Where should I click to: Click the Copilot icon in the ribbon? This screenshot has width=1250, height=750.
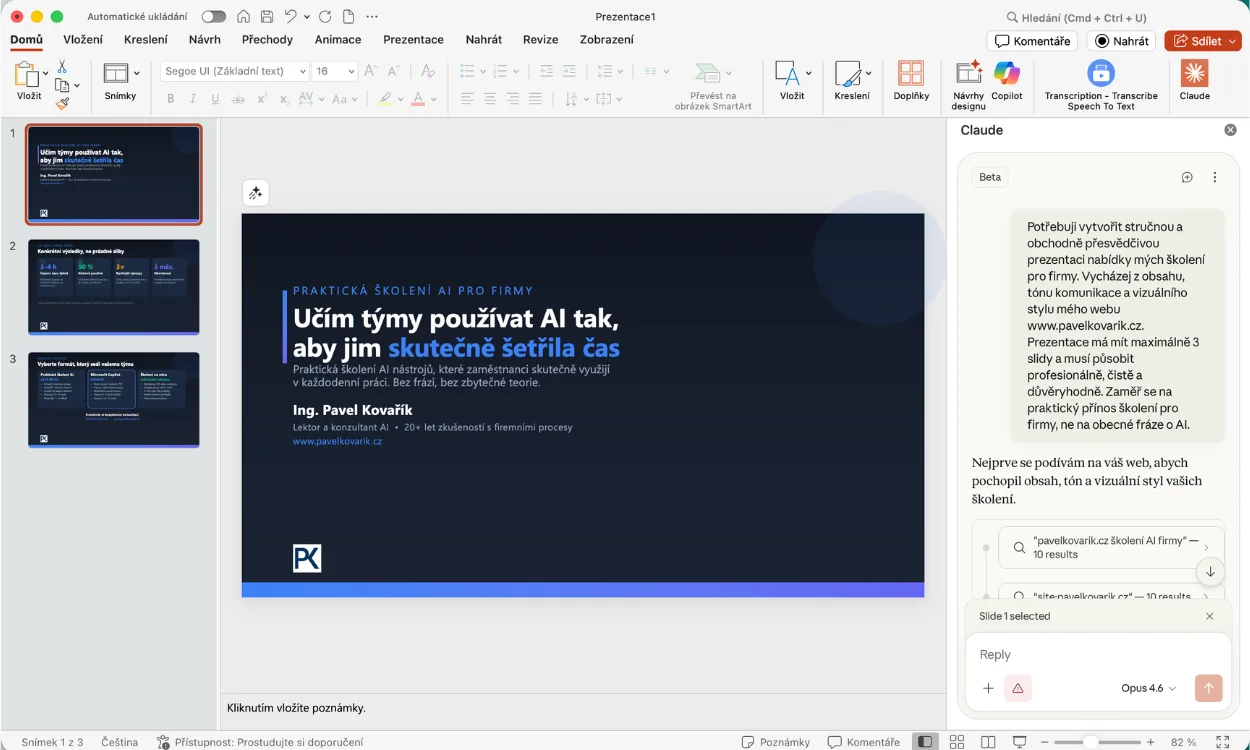coord(1006,79)
